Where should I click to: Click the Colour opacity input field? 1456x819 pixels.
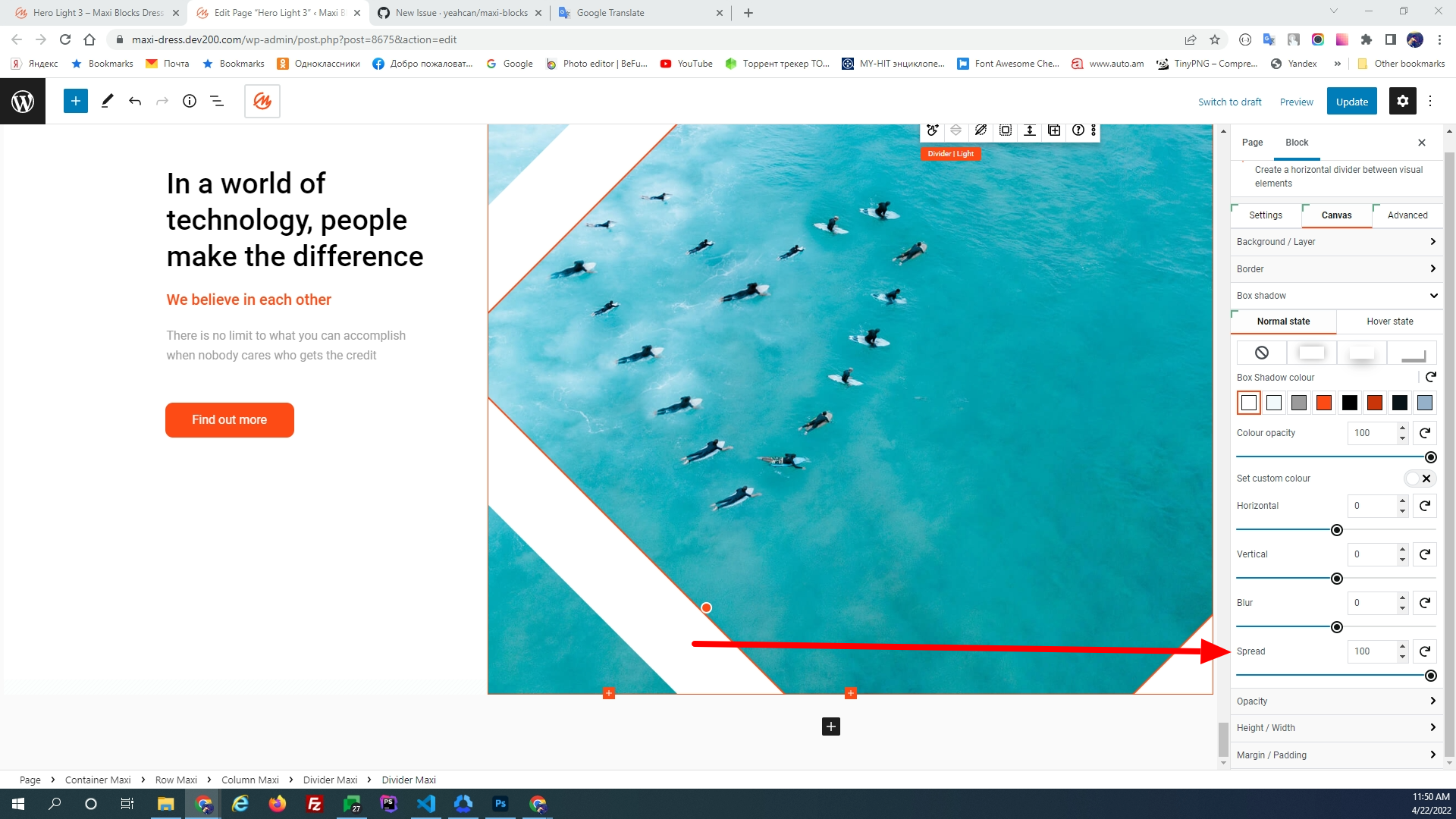[1371, 433]
